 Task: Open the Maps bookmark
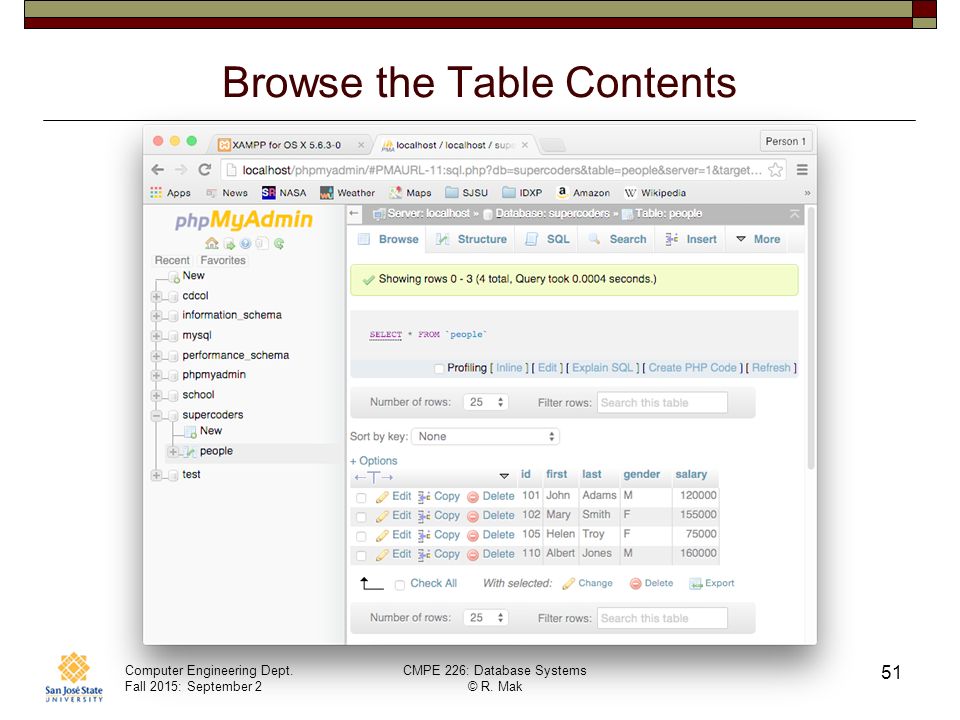point(411,193)
